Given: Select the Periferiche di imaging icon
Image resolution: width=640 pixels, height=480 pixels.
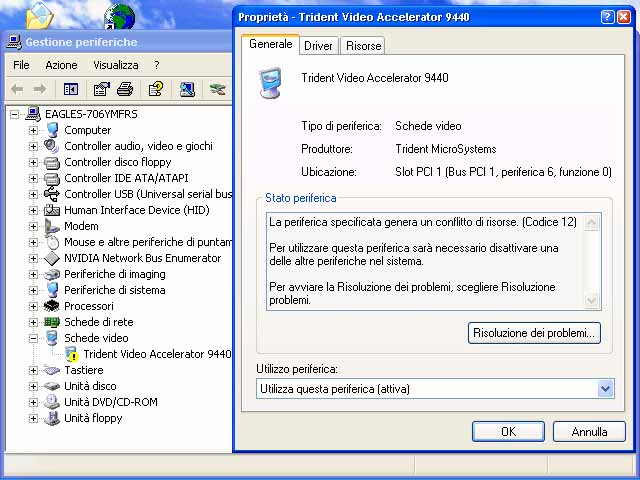Looking at the screenshot, I should click(52, 274).
